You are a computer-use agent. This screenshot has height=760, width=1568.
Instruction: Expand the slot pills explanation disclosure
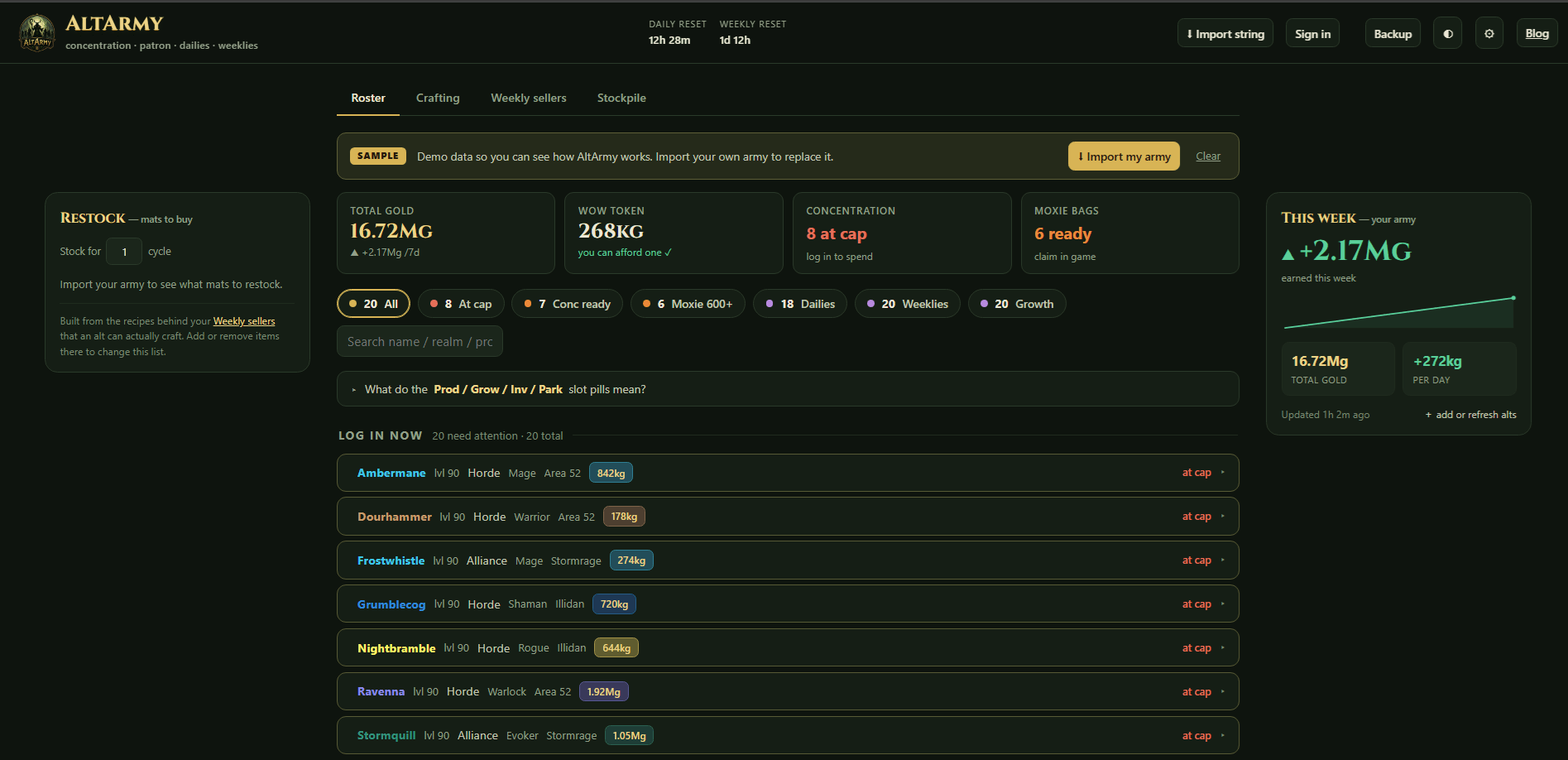[x=788, y=389]
